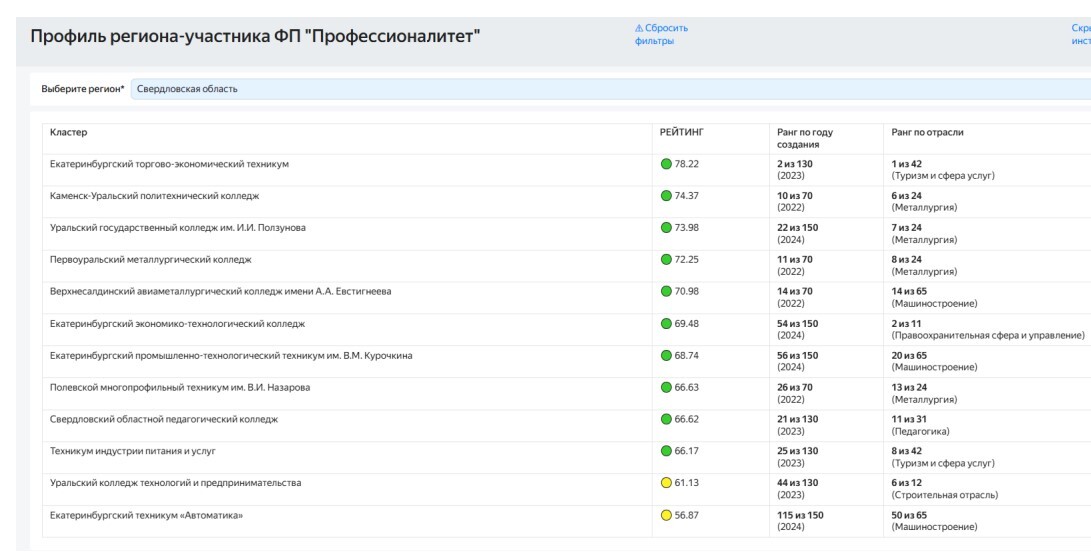1091x560 pixels.
Task: Click industry rank 14 из 65
Action: tap(909, 291)
